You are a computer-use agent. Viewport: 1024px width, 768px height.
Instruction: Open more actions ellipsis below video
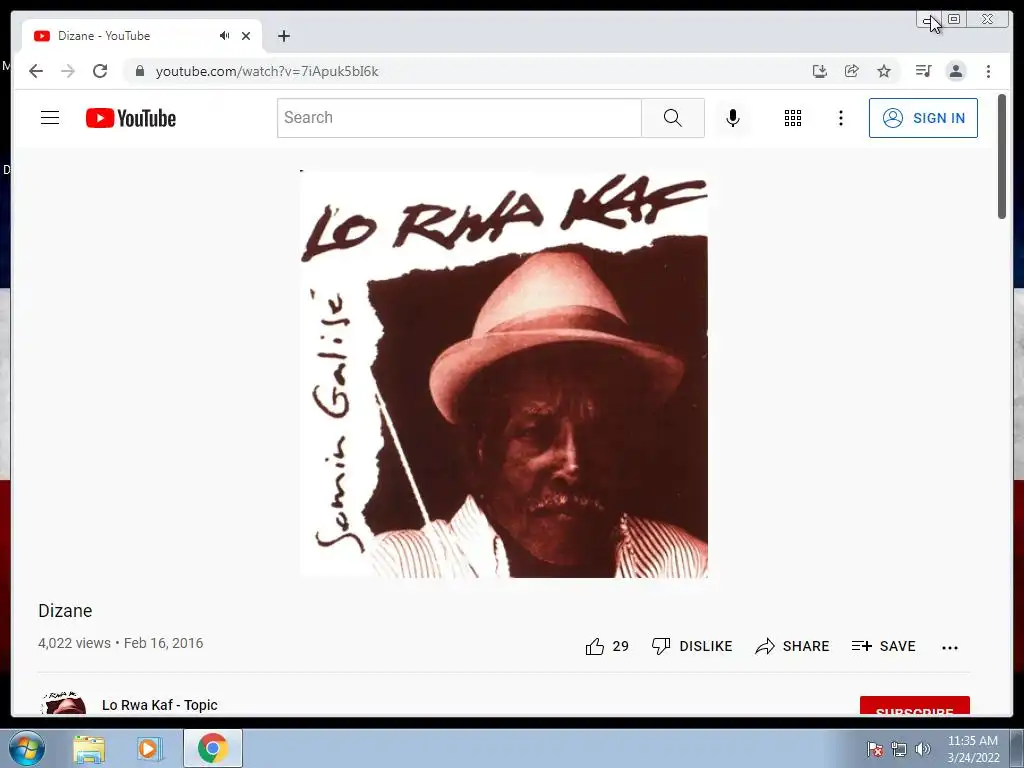950,648
